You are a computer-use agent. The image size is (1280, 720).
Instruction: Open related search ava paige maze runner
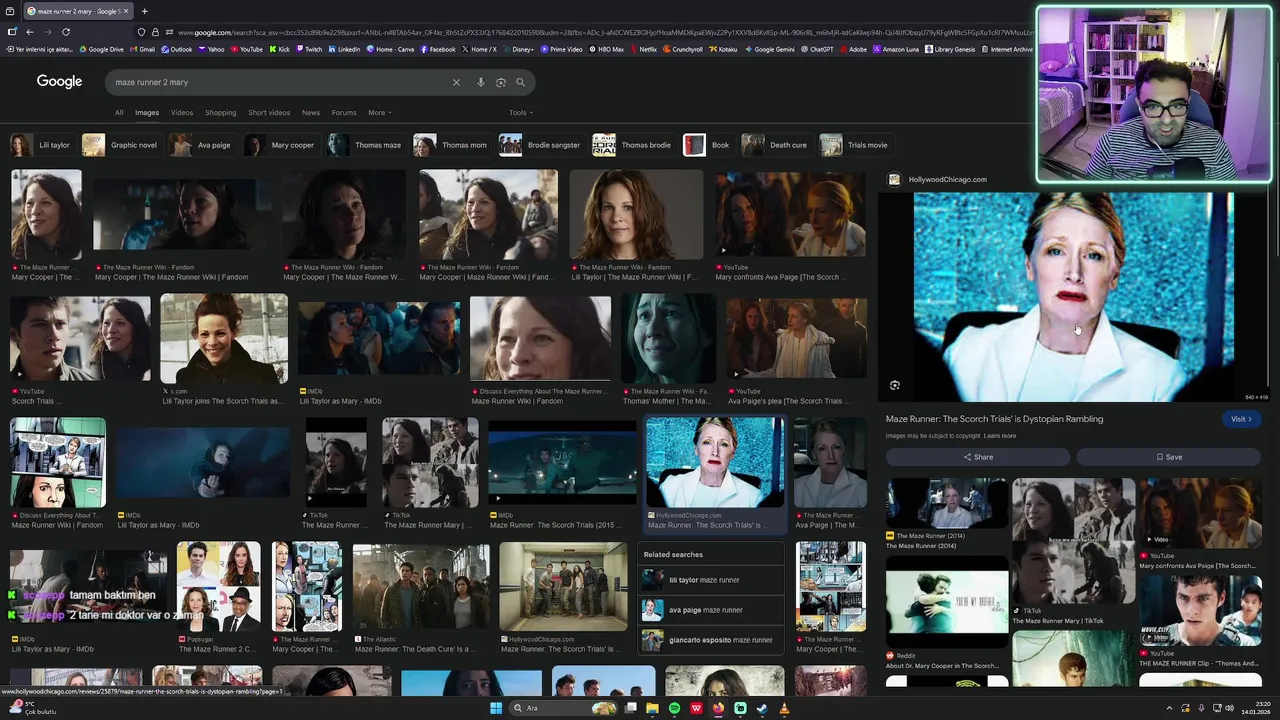pyautogui.click(x=713, y=610)
